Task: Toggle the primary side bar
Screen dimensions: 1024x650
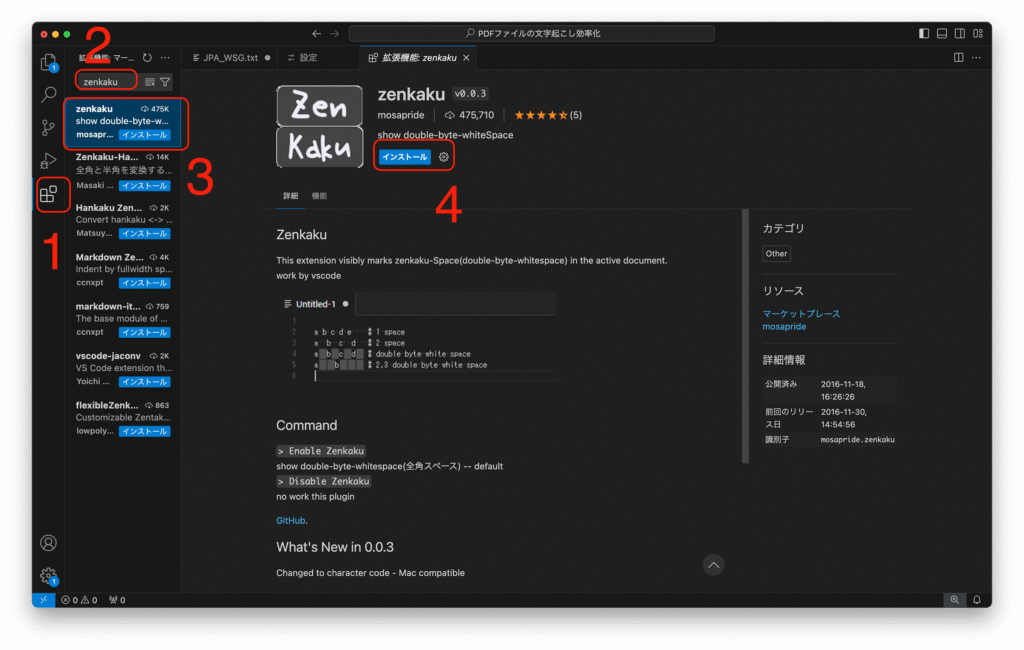Action: [924, 33]
